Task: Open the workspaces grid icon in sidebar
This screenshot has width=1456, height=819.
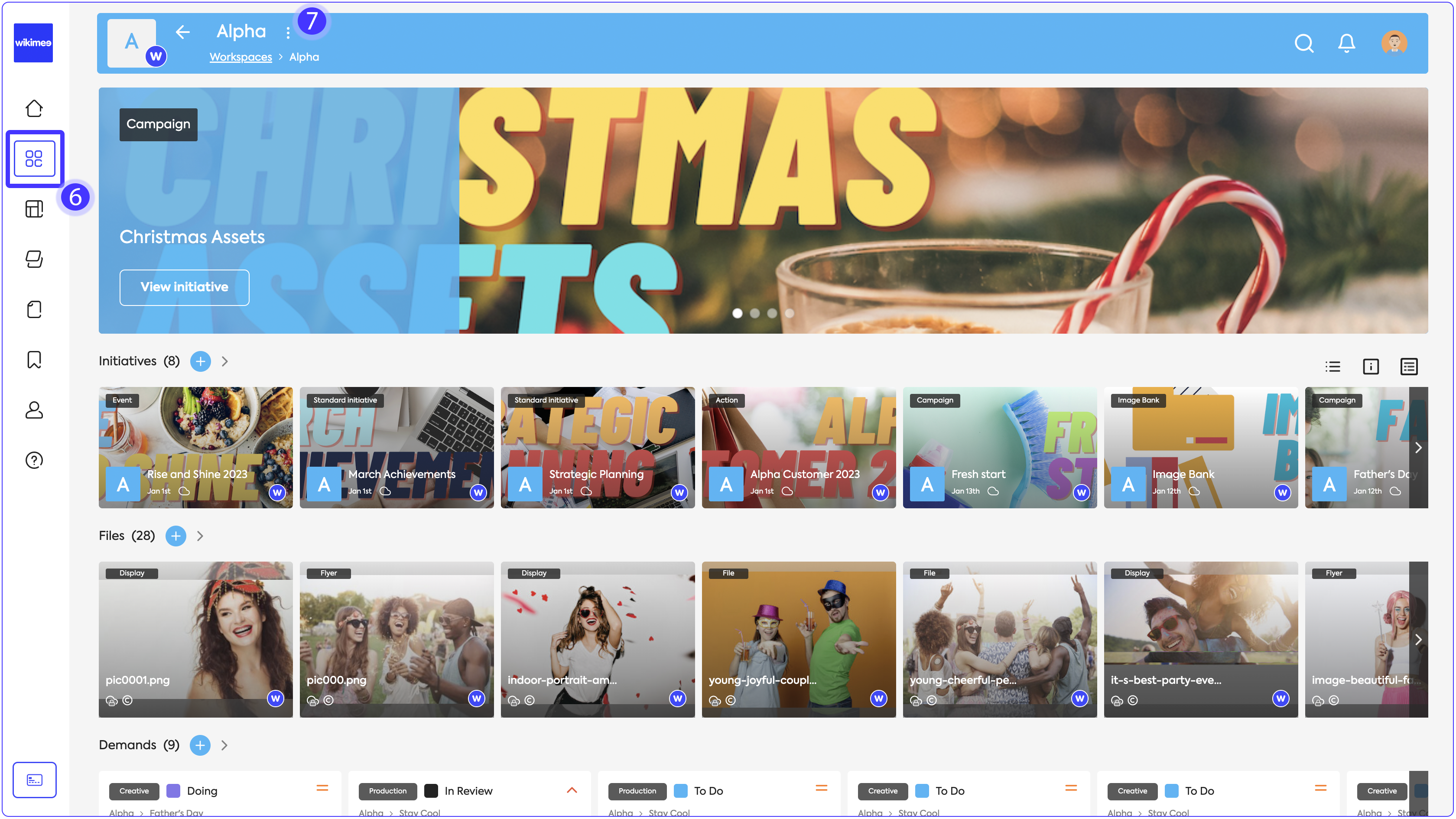Action: click(x=34, y=159)
